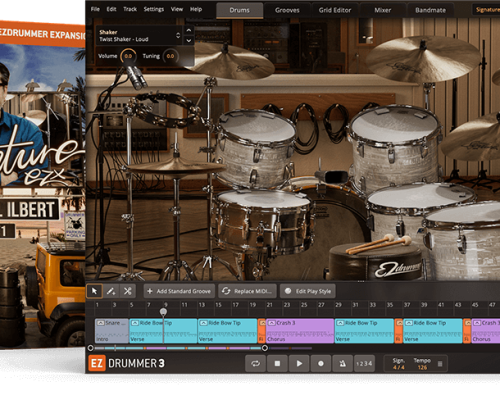Adjust the Volume knob
The image size is (500, 400).
128,56
